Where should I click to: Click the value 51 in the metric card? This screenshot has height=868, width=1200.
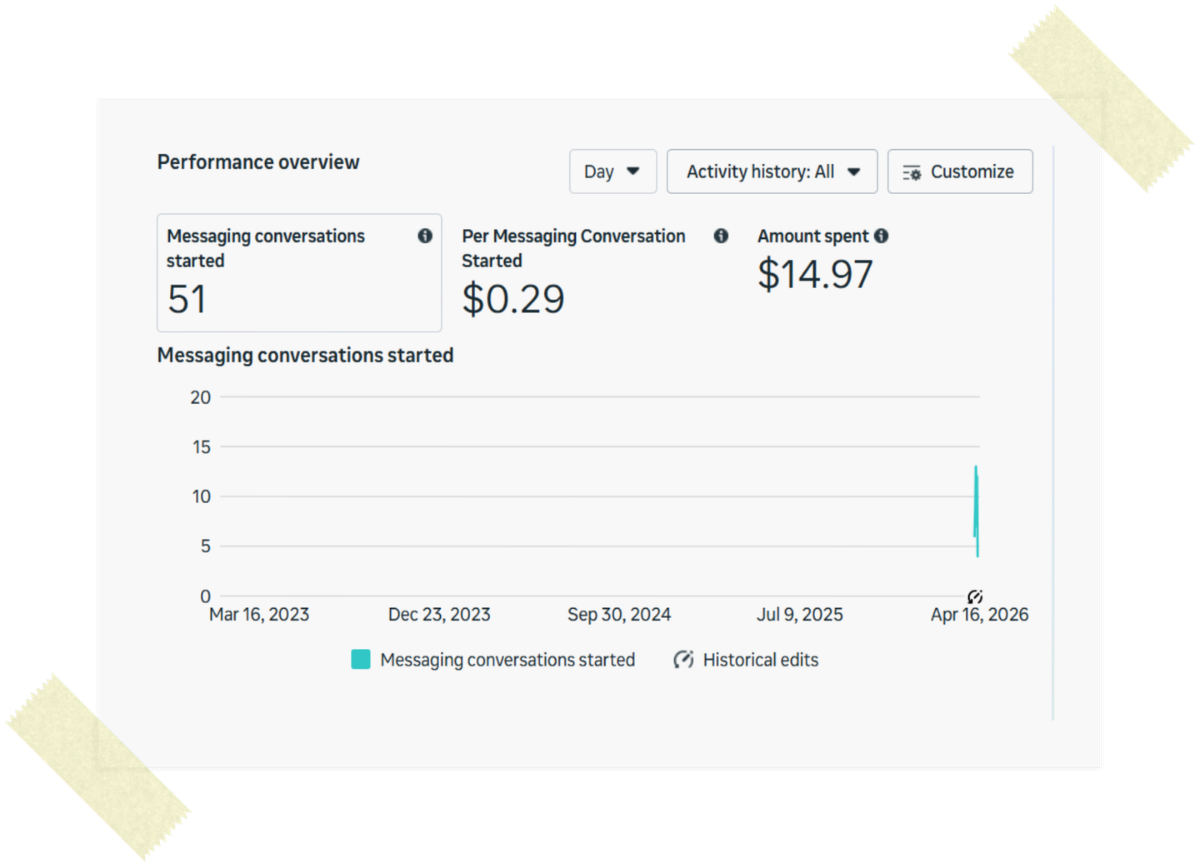click(187, 299)
